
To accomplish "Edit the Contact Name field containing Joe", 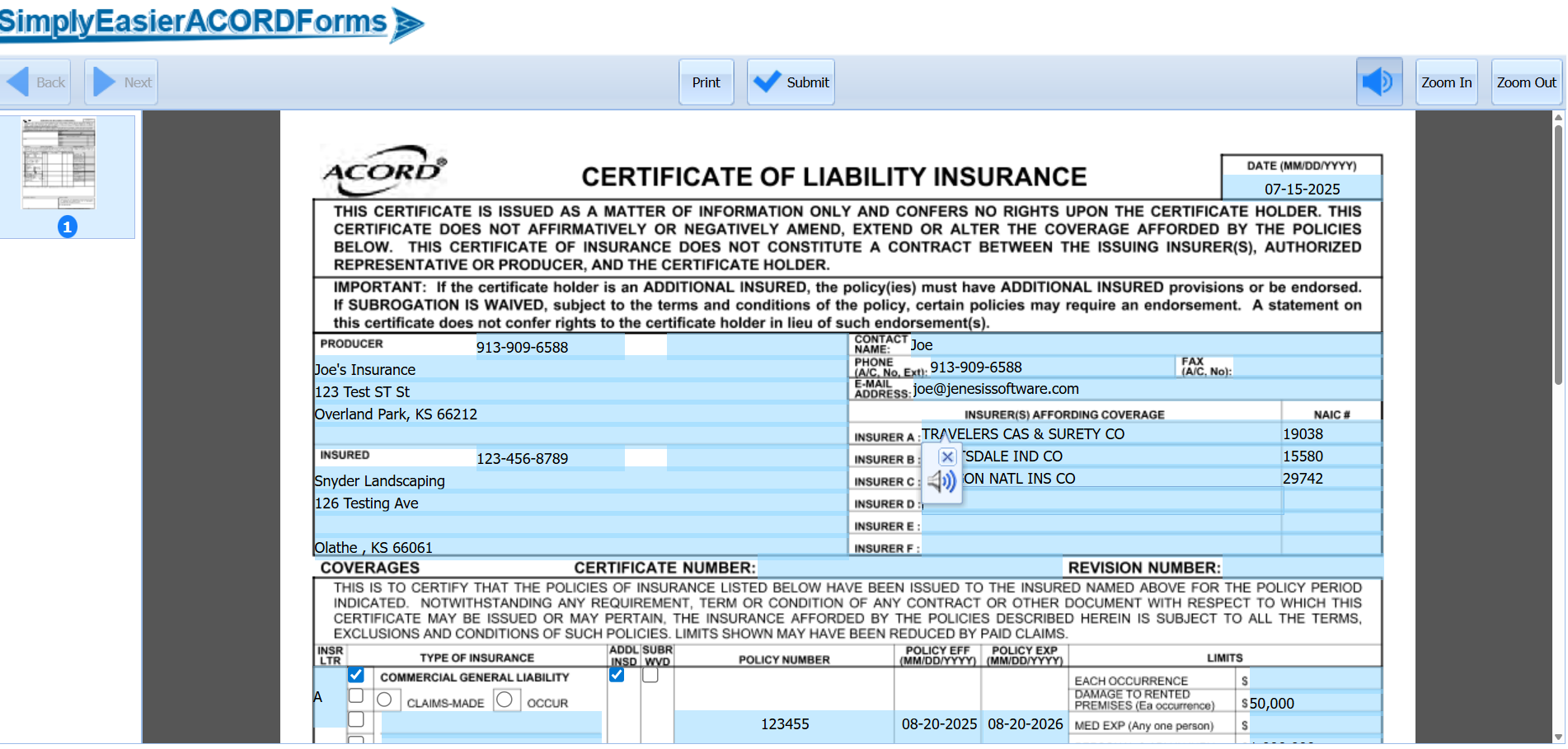I will [x=1145, y=344].
